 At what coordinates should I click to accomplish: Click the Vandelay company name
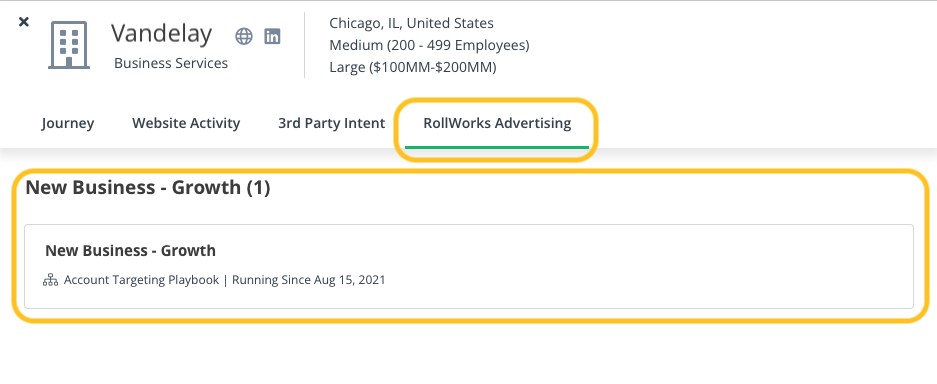(161, 33)
